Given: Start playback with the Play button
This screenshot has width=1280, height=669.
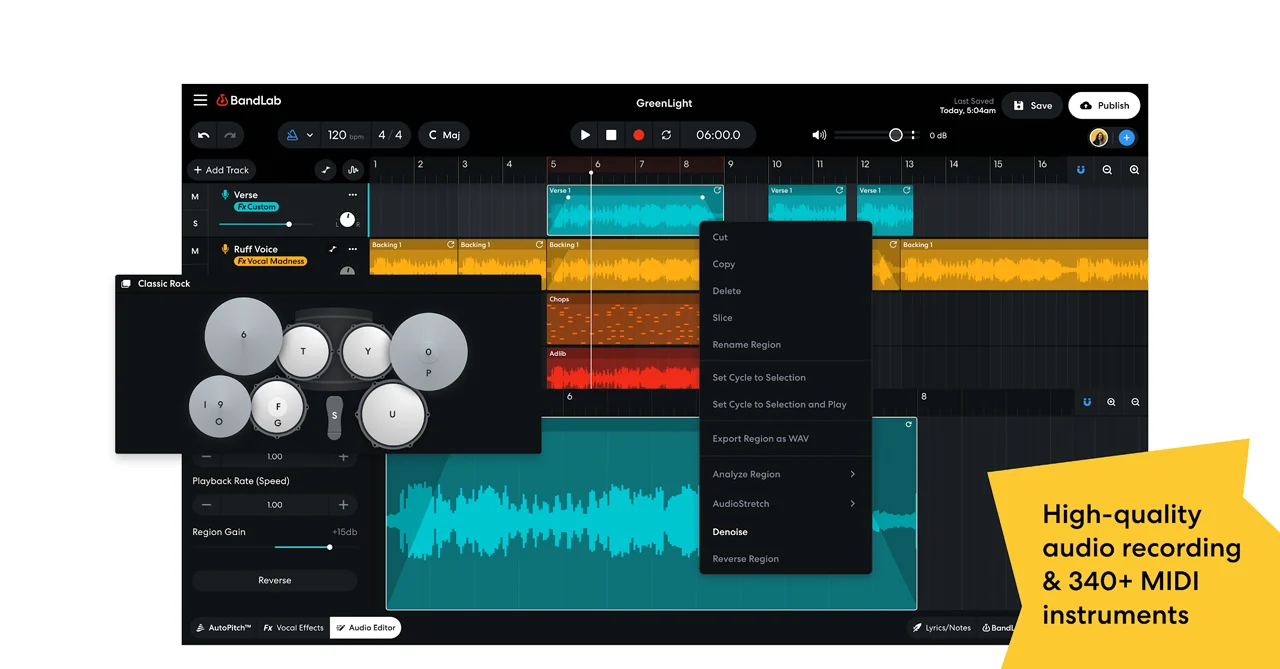Looking at the screenshot, I should coord(585,135).
